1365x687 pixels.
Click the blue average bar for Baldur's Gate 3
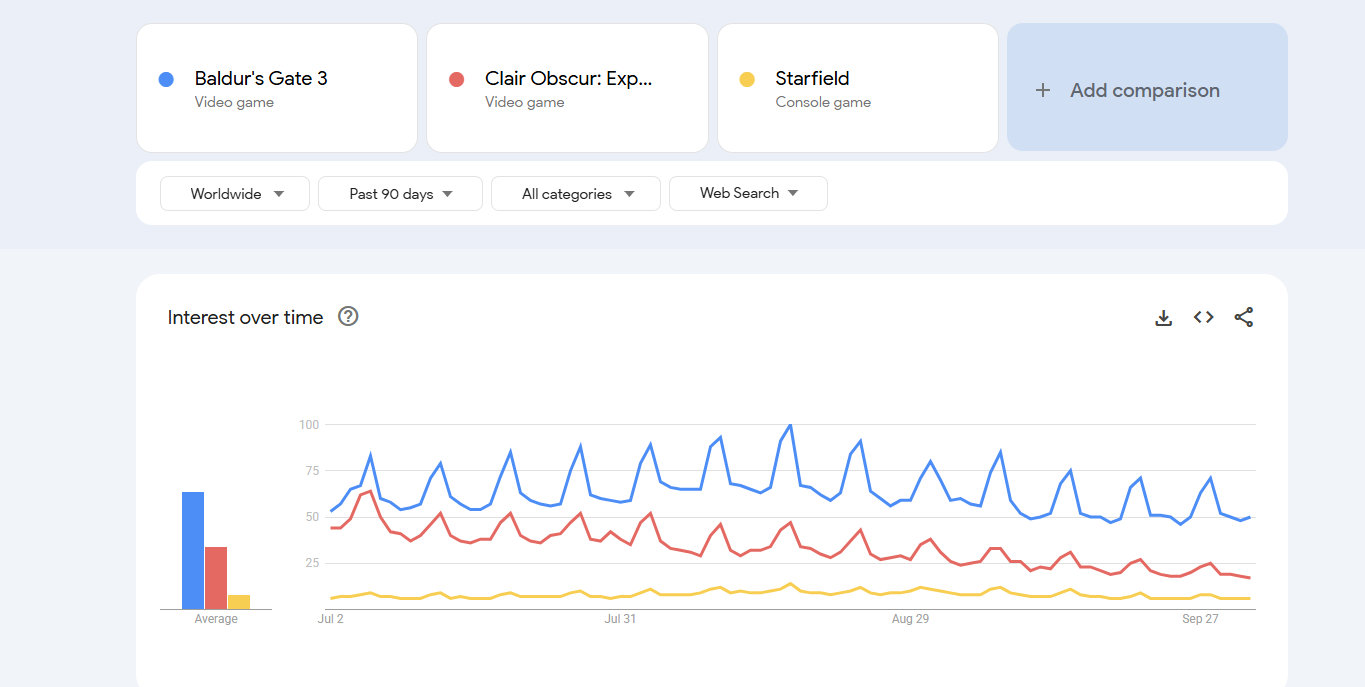tap(193, 550)
